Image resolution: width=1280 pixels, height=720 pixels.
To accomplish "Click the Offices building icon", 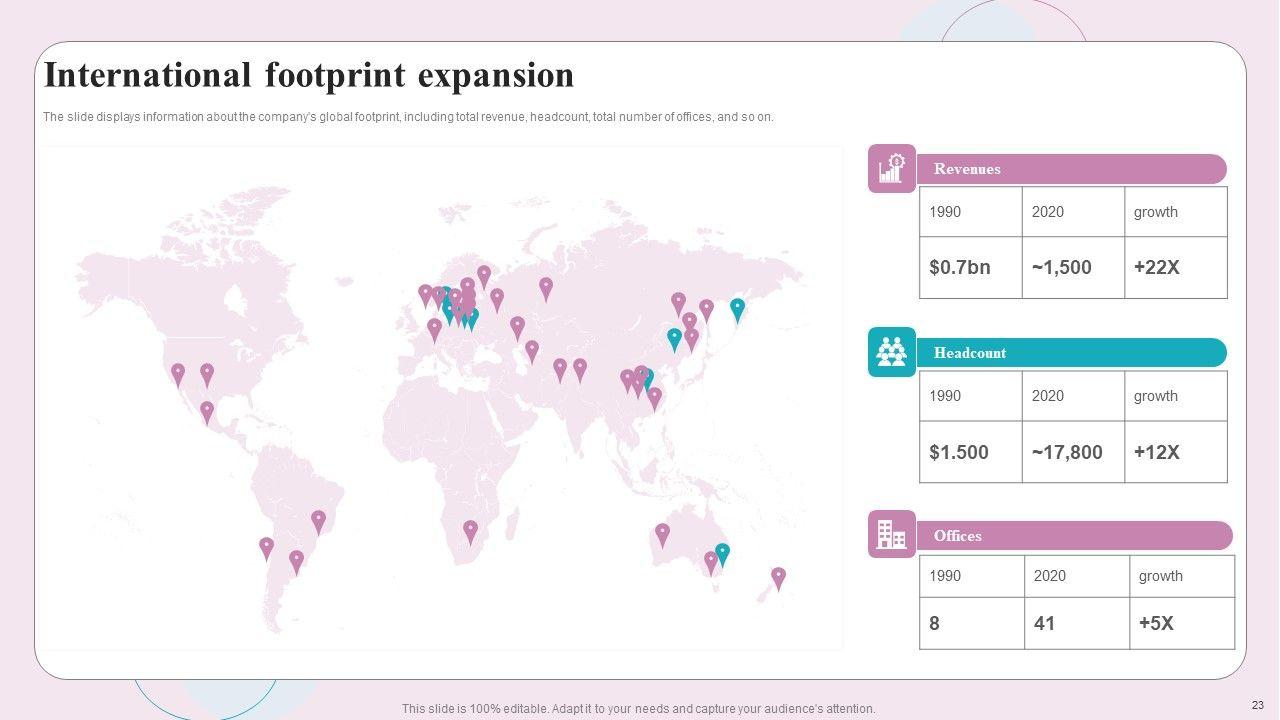I will click(x=891, y=535).
